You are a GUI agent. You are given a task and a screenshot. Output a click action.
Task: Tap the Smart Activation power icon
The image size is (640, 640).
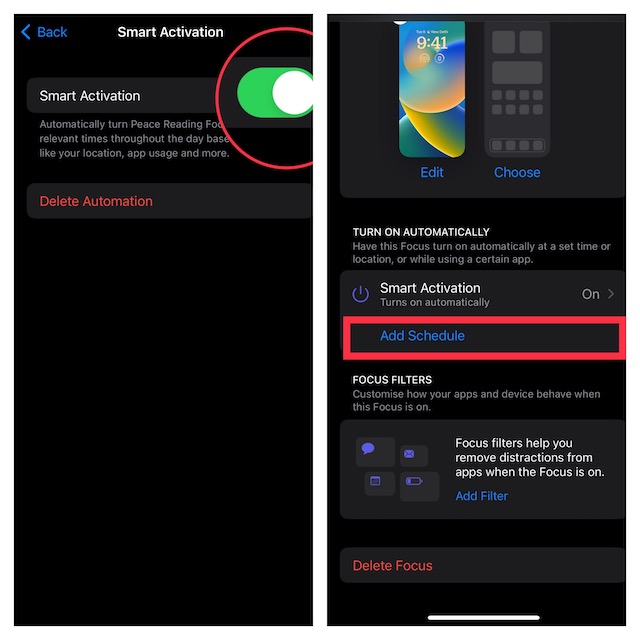pos(360,294)
